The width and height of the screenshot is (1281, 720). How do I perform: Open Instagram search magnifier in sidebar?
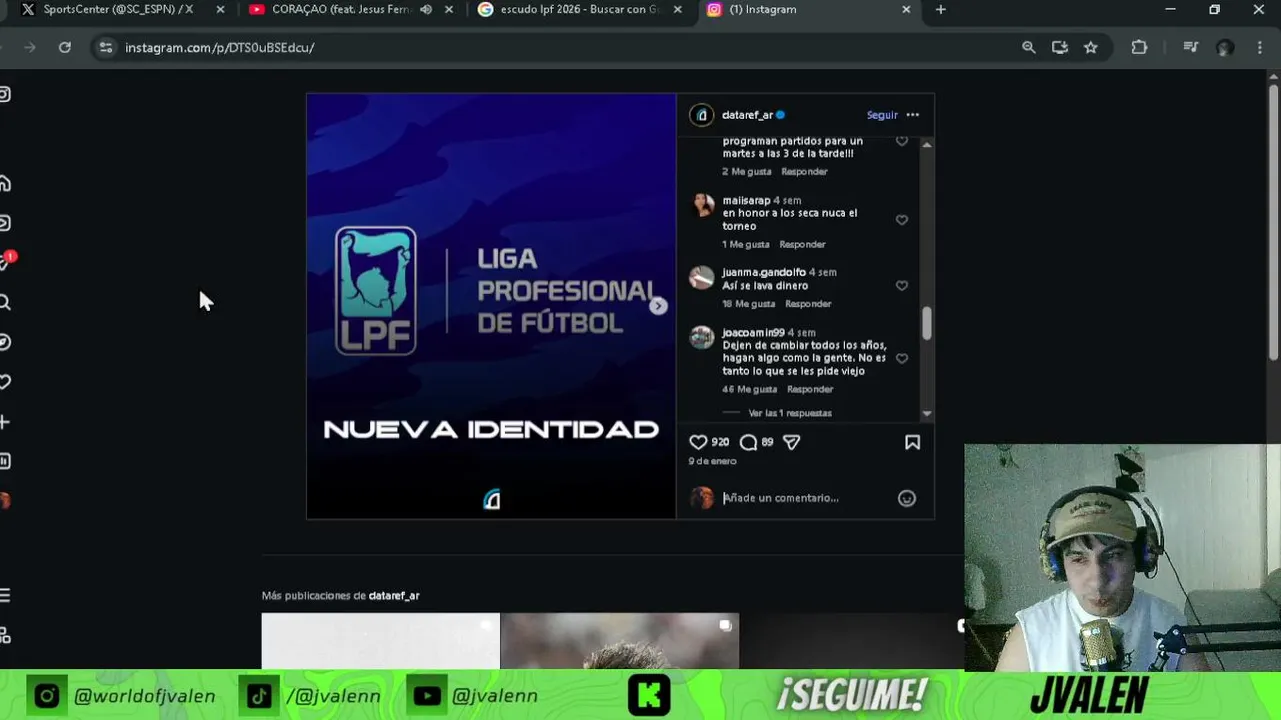(x=5, y=302)
